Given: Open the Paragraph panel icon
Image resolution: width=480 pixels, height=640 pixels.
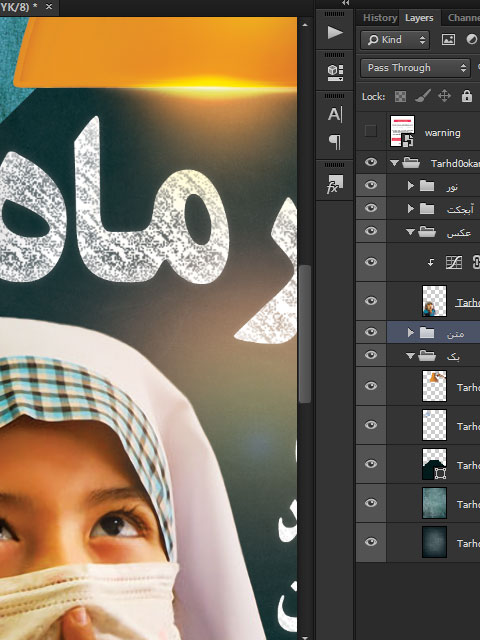Looking at the screenshot, I should pyautogui.click(x=335, y=142).
